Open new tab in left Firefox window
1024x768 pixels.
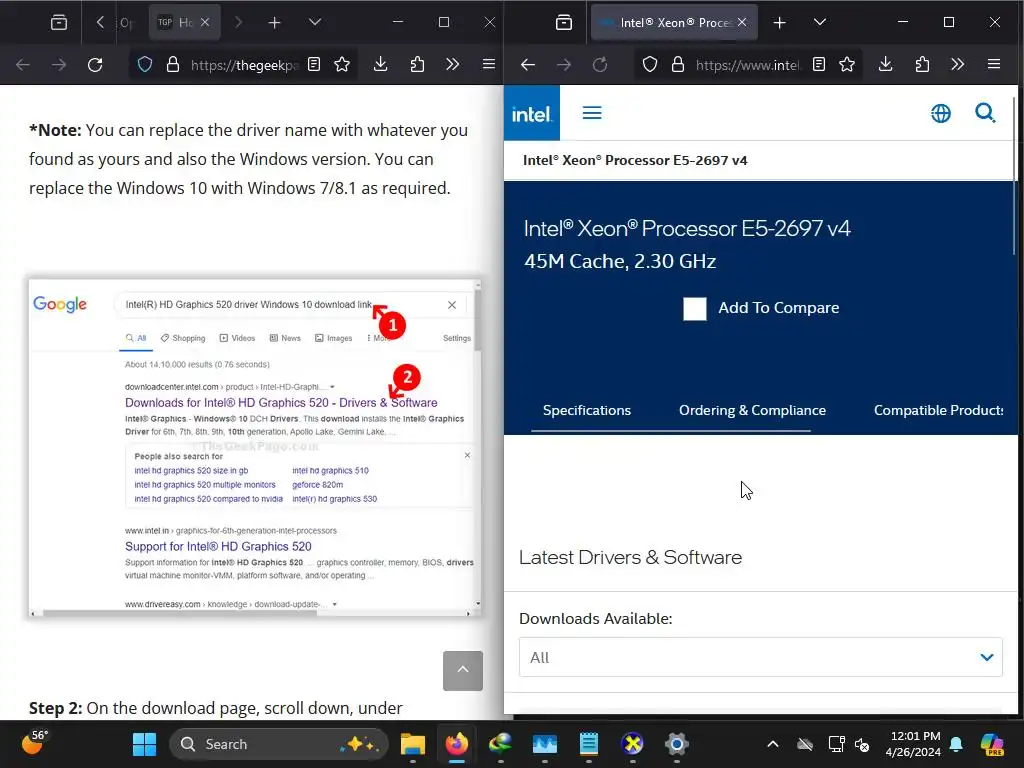point(274,23)
